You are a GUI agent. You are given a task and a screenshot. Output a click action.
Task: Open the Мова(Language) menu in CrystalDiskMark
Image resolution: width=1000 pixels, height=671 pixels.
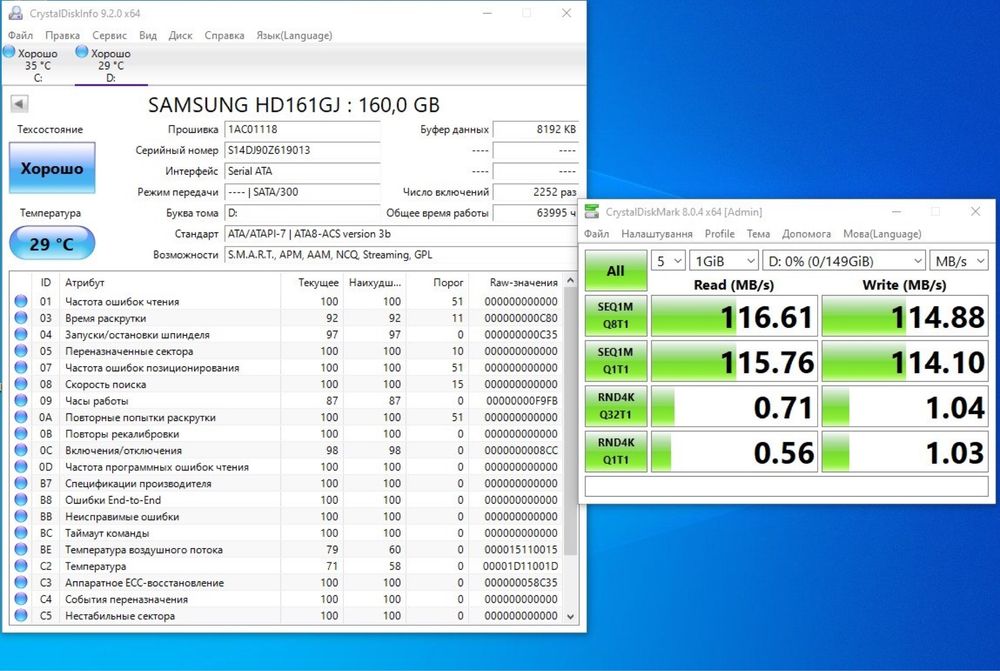[x=882, y=233]
